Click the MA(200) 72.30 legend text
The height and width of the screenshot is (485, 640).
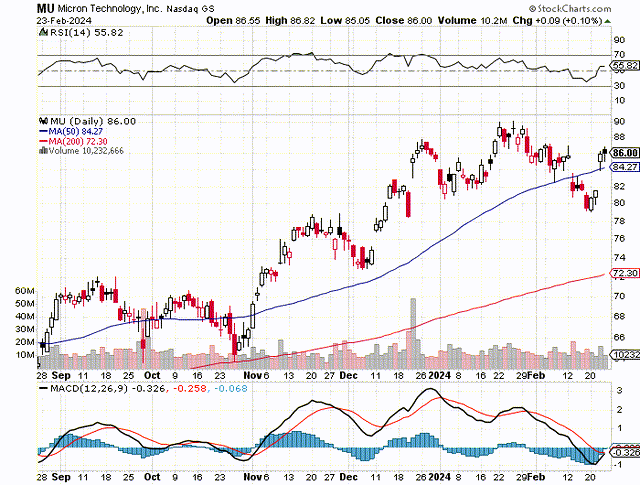(x=78, y=141)
